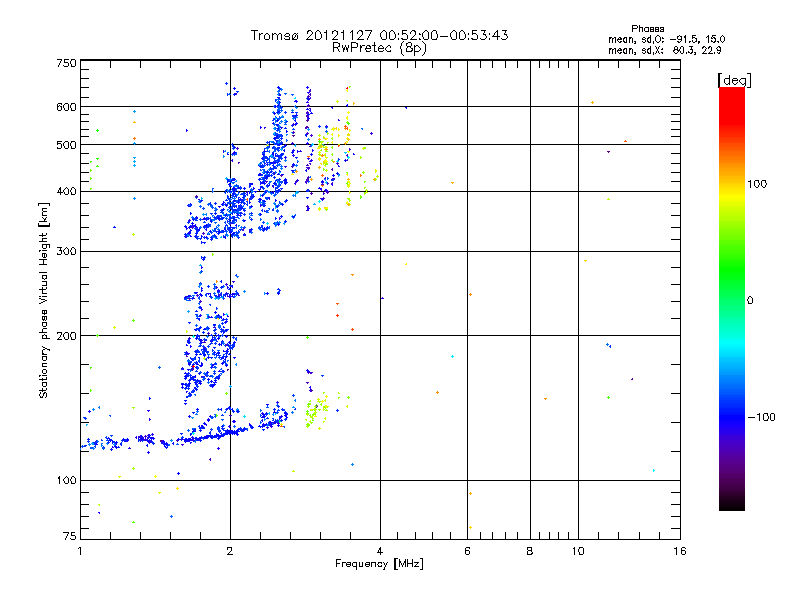Click the y-axis tick label '75'
This screenshot has height=600, width=800.
[70, 536]
